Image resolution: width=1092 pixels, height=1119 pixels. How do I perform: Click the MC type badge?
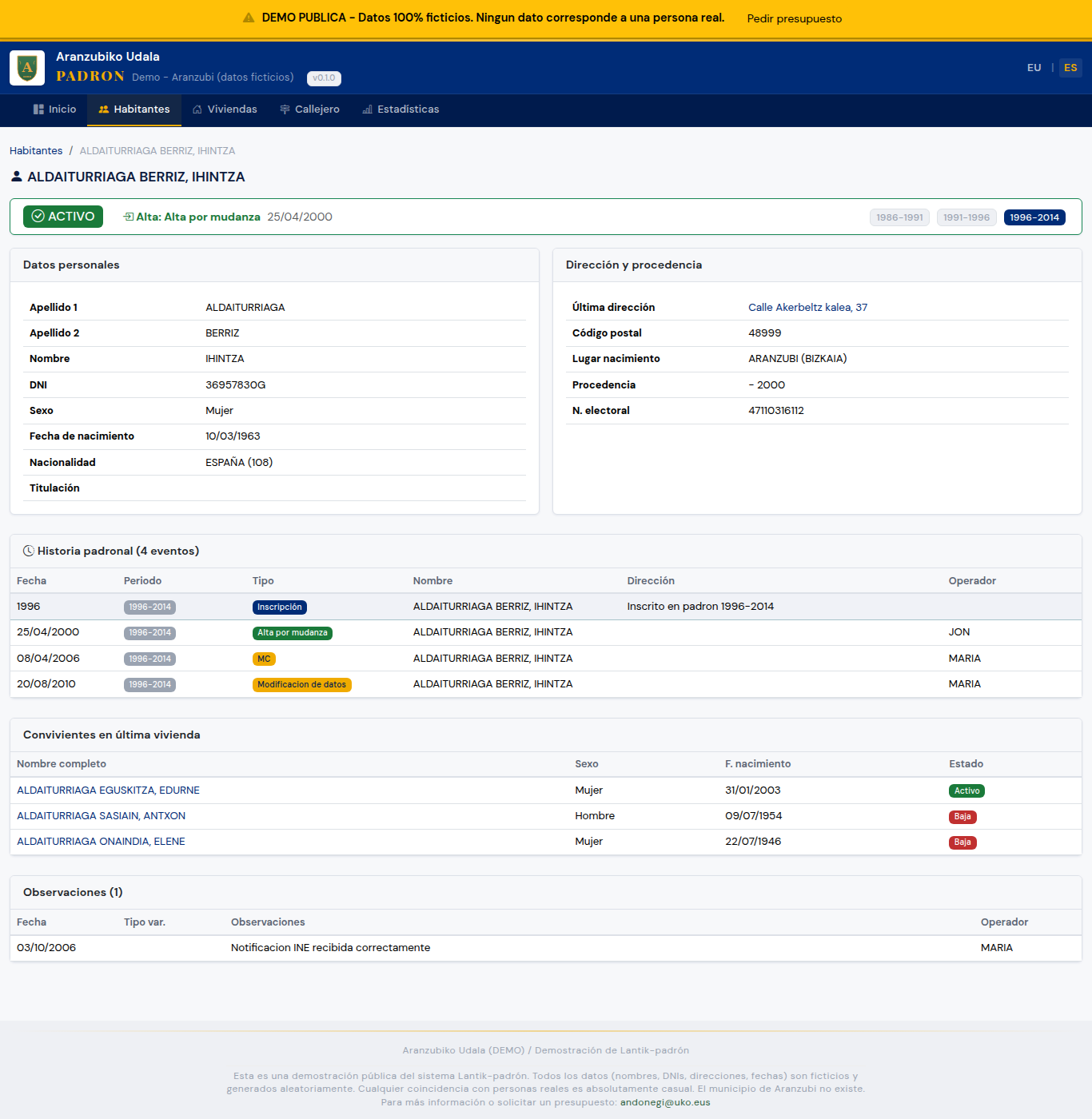[264, 659]
